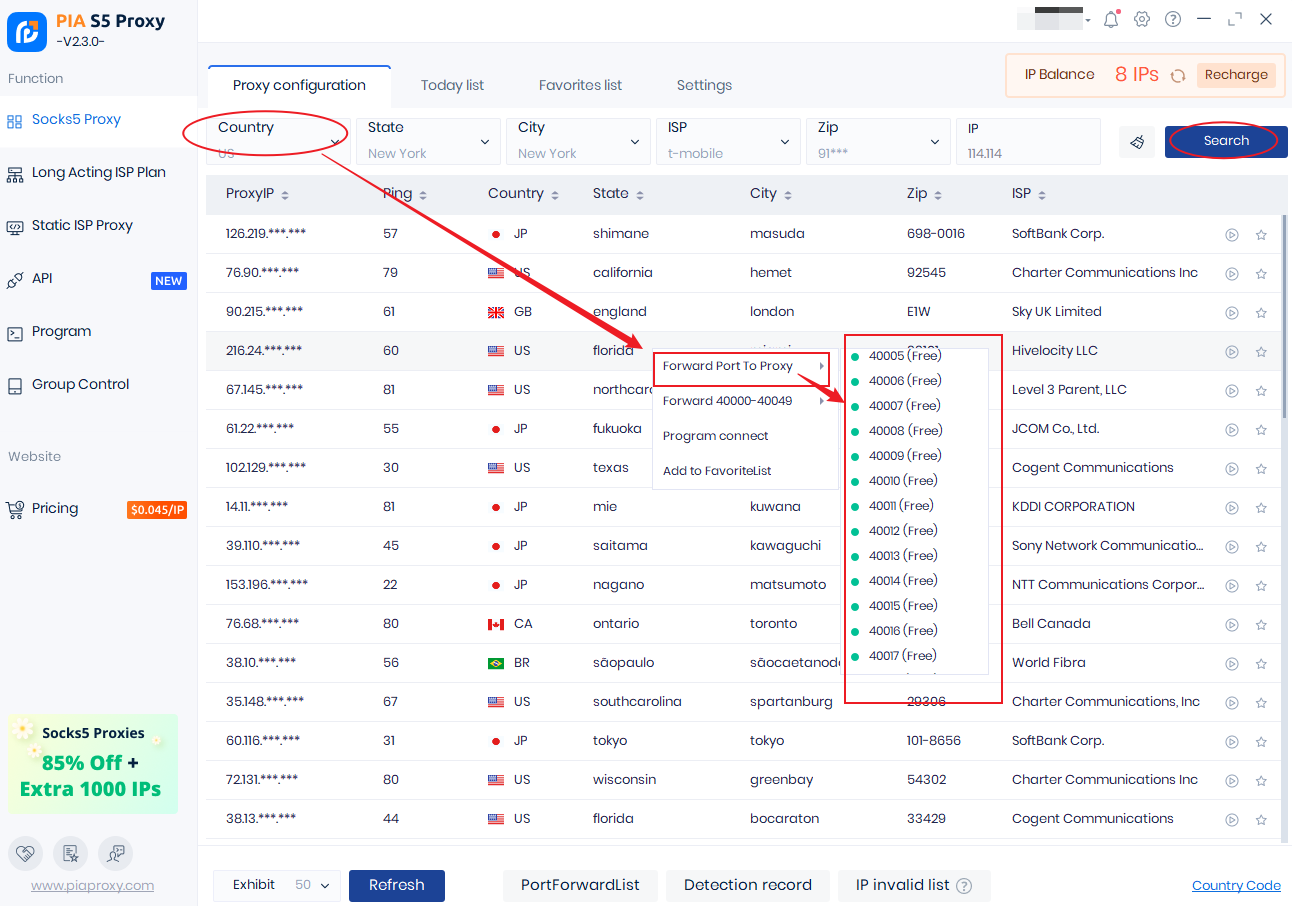Viewport: 1292px width, 906px height.
Task: Click the help question mark icon
Action: (1173, 19)
